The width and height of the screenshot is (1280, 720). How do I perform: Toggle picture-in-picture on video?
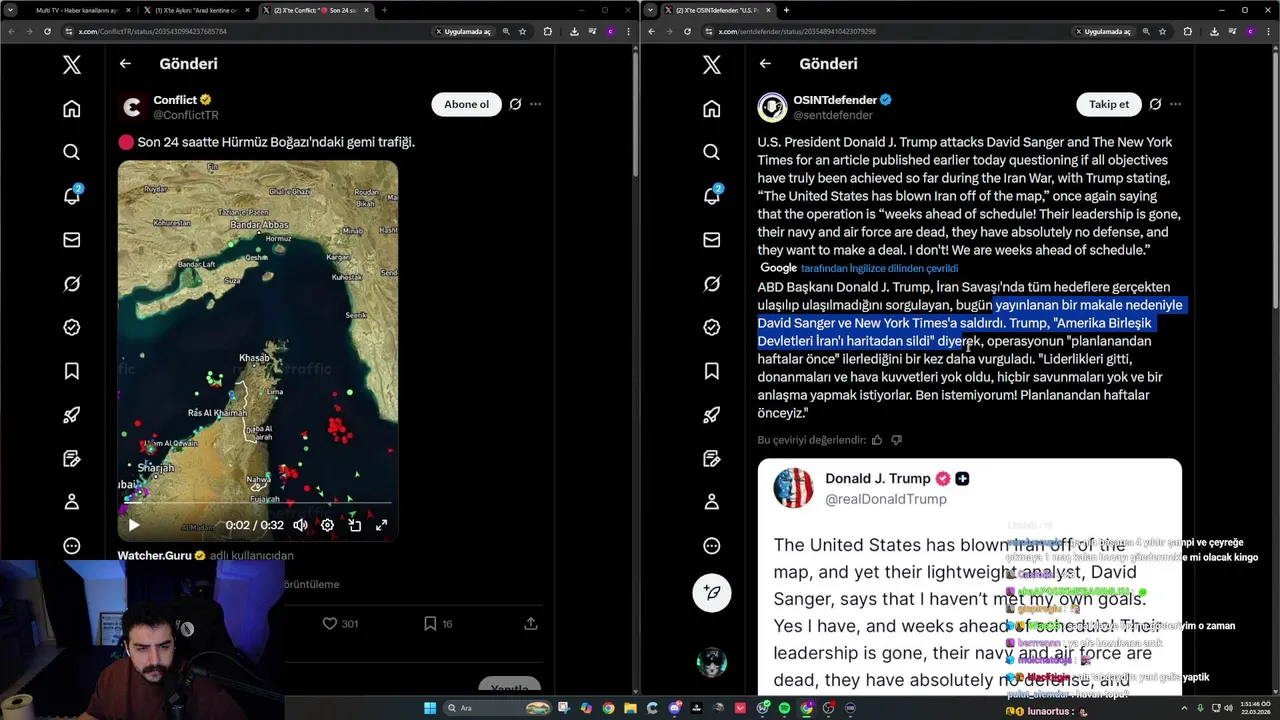[354, 525]
